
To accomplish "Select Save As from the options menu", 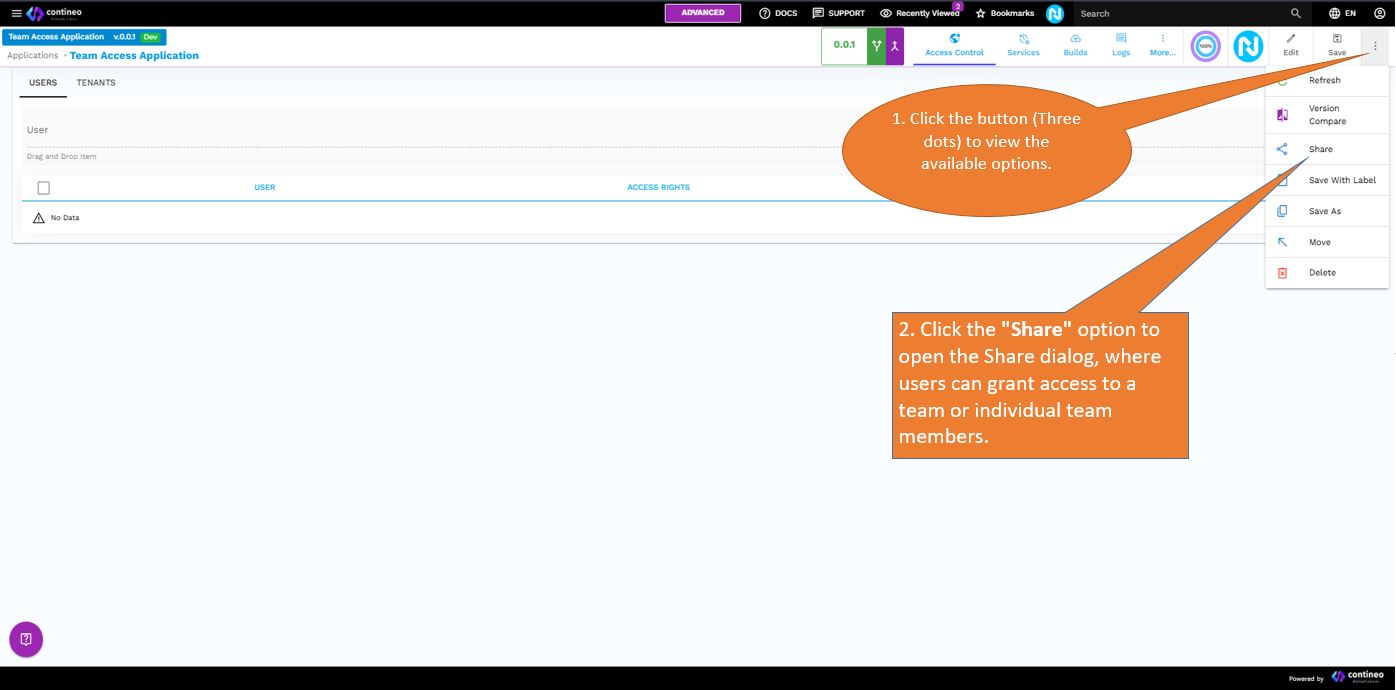I will pos(1324,211).
